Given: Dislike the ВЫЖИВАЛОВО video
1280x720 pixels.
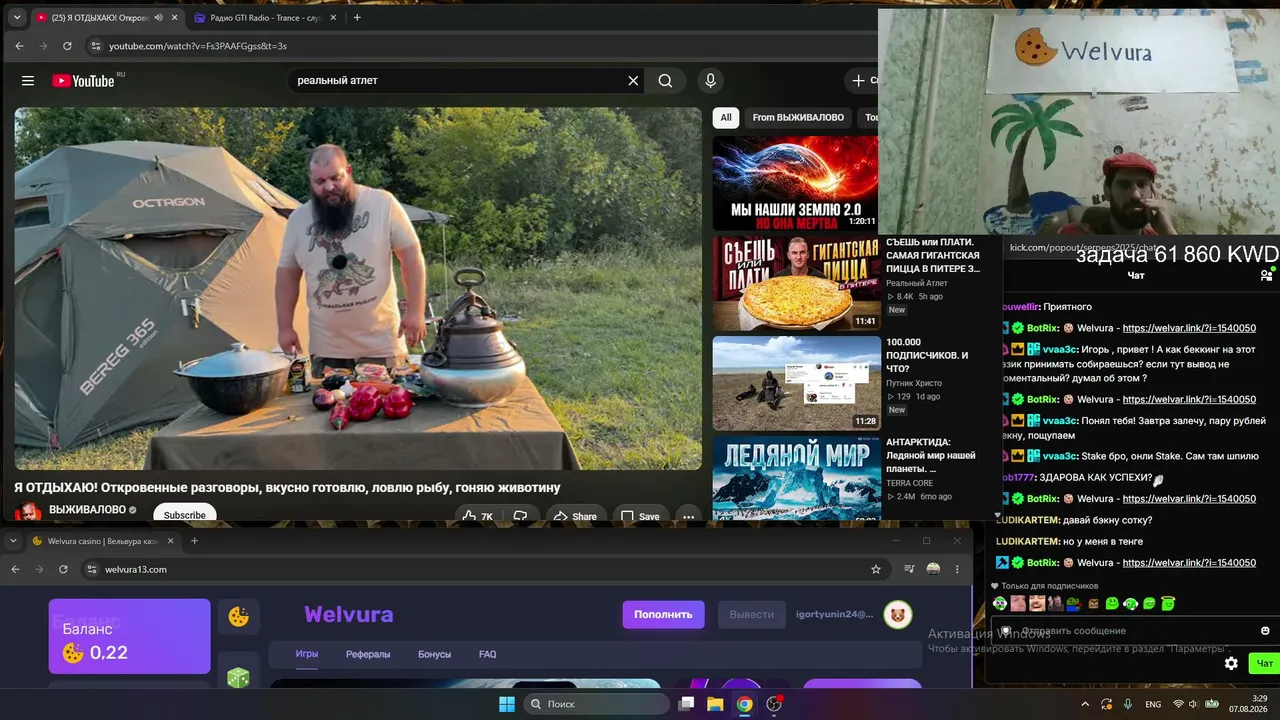Looking at the screenshot, I should click(x=520, y=516).
